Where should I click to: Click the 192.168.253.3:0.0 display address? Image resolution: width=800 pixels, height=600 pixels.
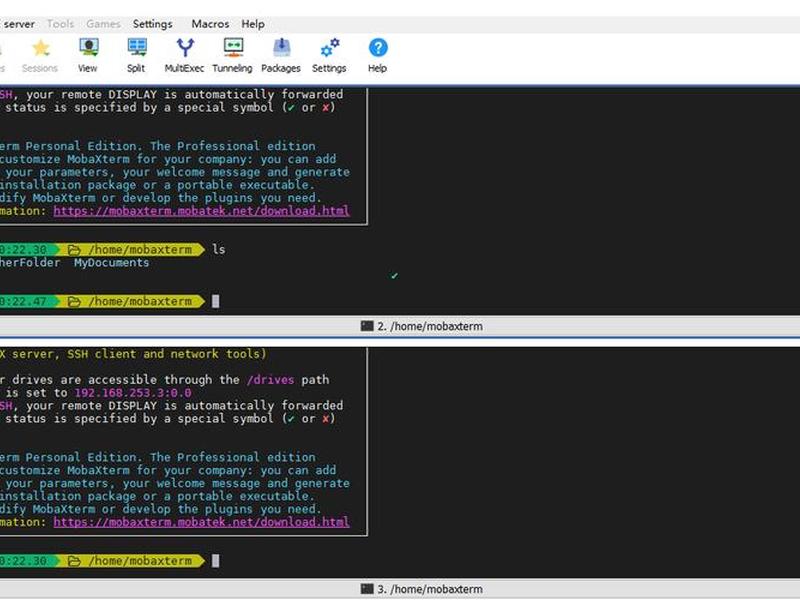(133, 393)
